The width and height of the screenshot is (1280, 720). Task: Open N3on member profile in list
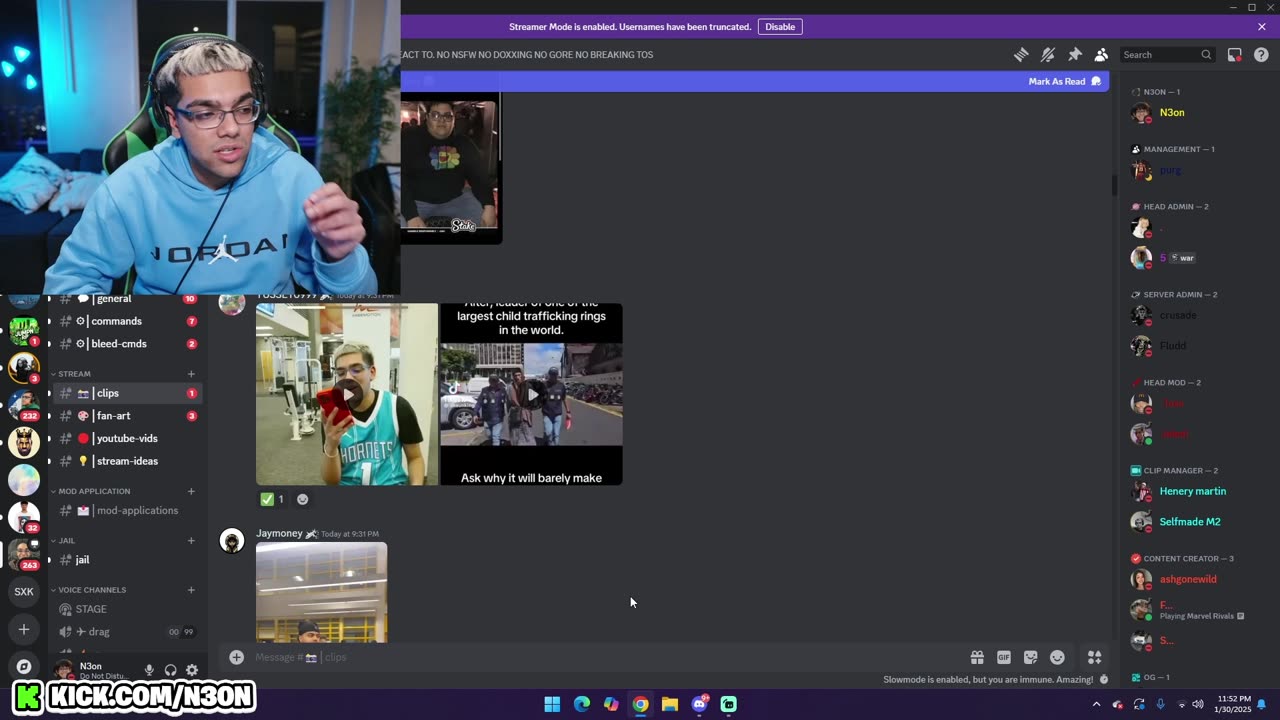tap(1172, 113)
